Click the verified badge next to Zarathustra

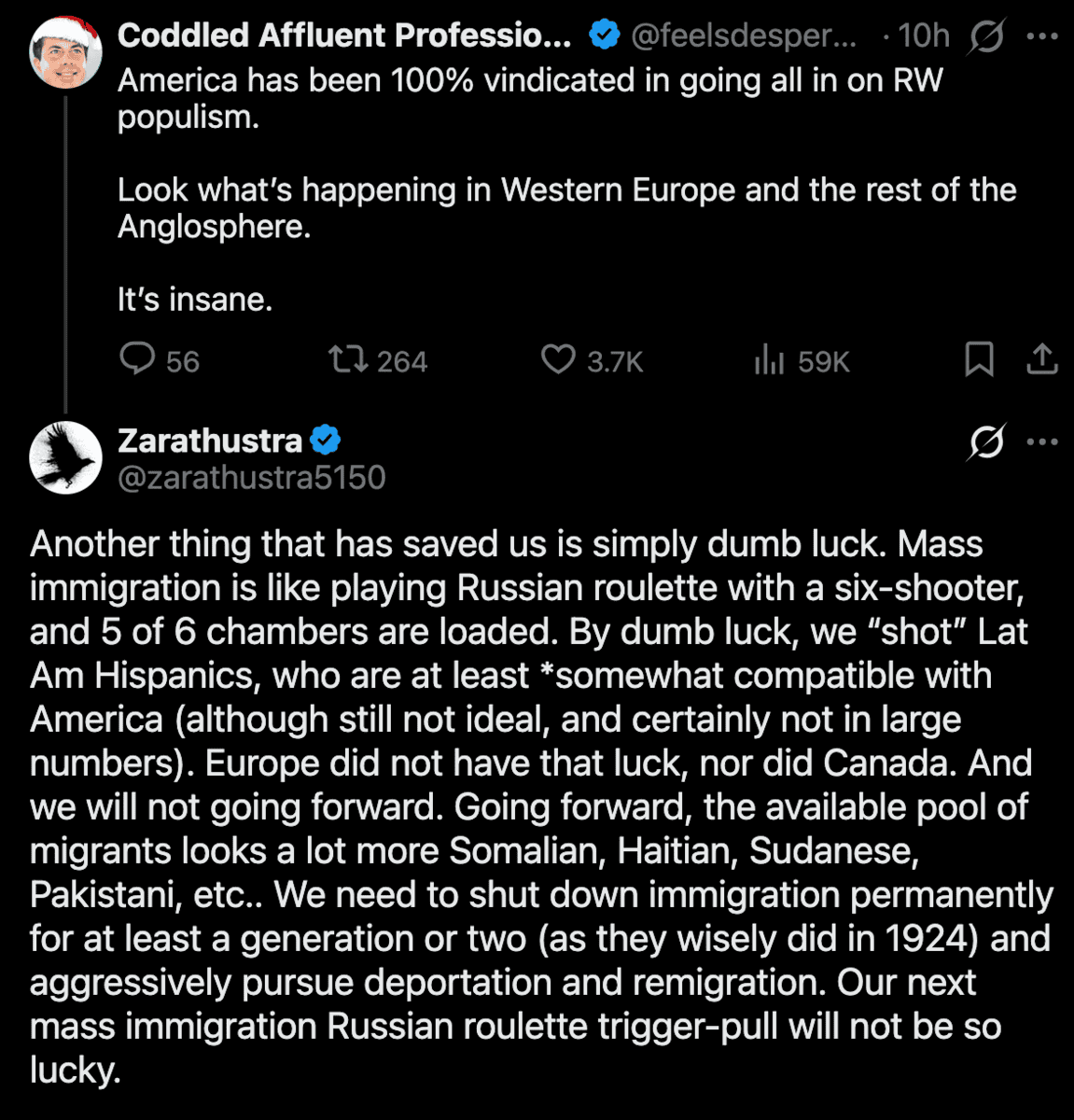pos(325,440)
